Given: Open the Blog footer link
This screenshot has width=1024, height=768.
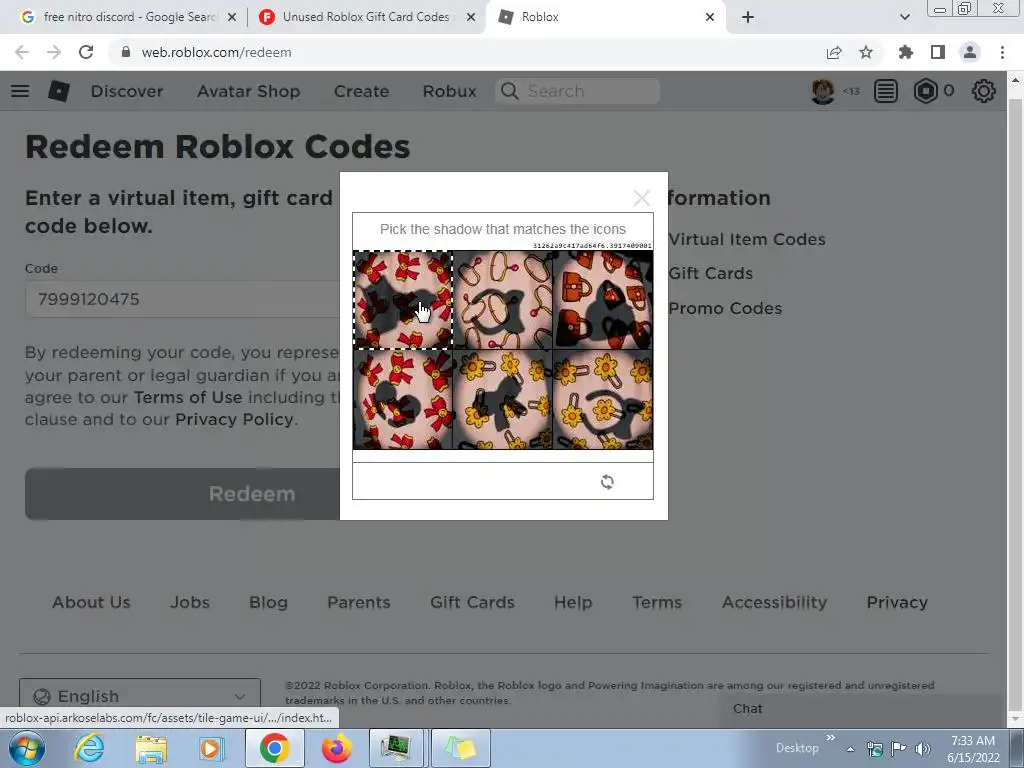Looking at the screenshot, I should 268,602.
